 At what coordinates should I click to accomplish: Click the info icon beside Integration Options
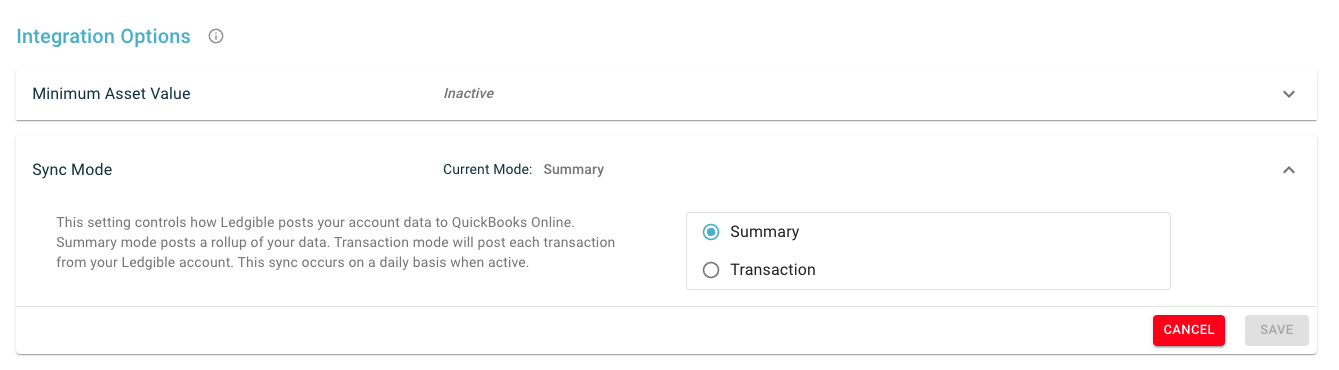pyautogui.click(x=216, y=37)
